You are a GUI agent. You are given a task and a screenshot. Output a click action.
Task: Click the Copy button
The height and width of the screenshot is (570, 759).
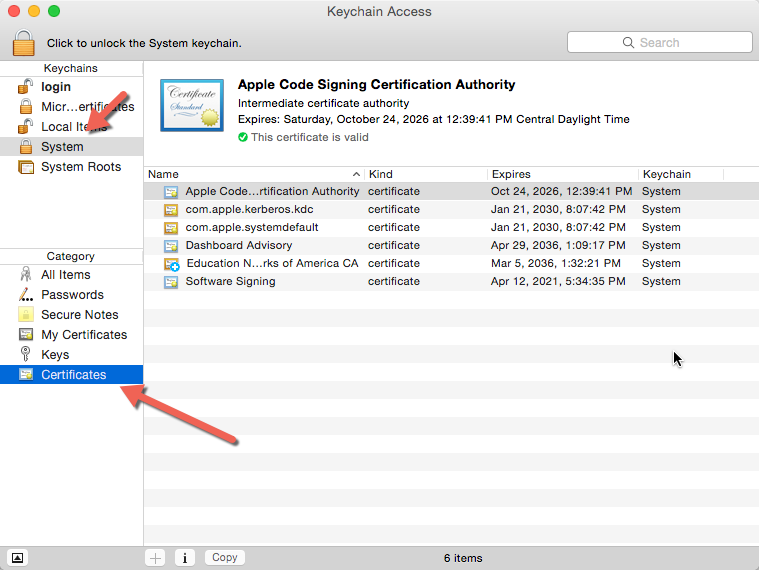[225, 557]
